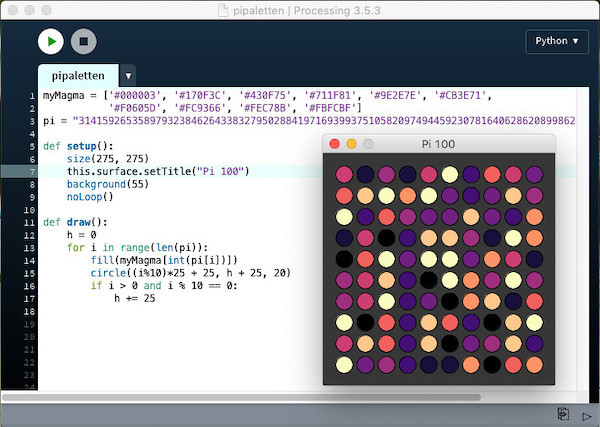Click the 'h = 0' statement on line 12

click(x=82, y=235)
